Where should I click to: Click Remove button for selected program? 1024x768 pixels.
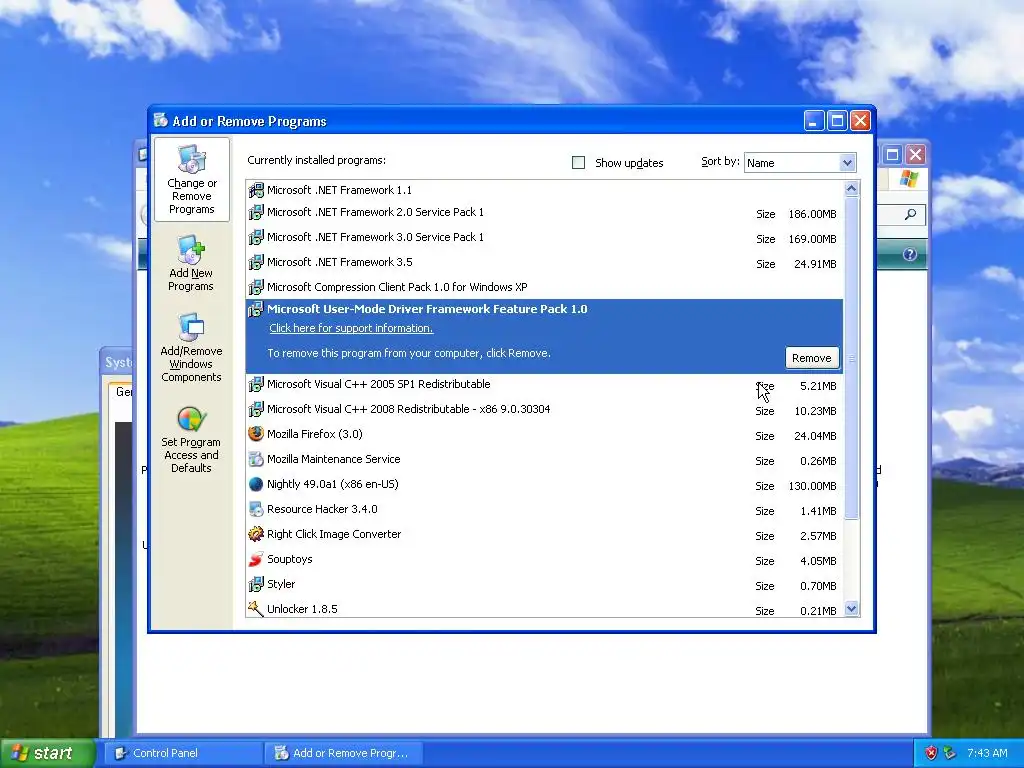812,358
